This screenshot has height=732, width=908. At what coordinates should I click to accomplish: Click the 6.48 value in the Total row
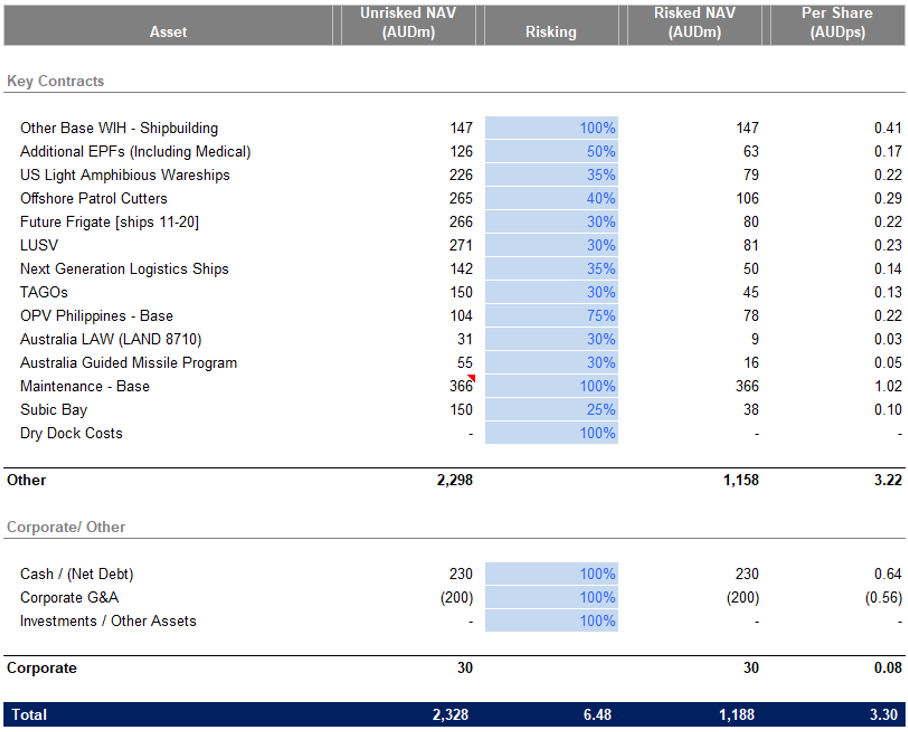(x=598, y=715)
